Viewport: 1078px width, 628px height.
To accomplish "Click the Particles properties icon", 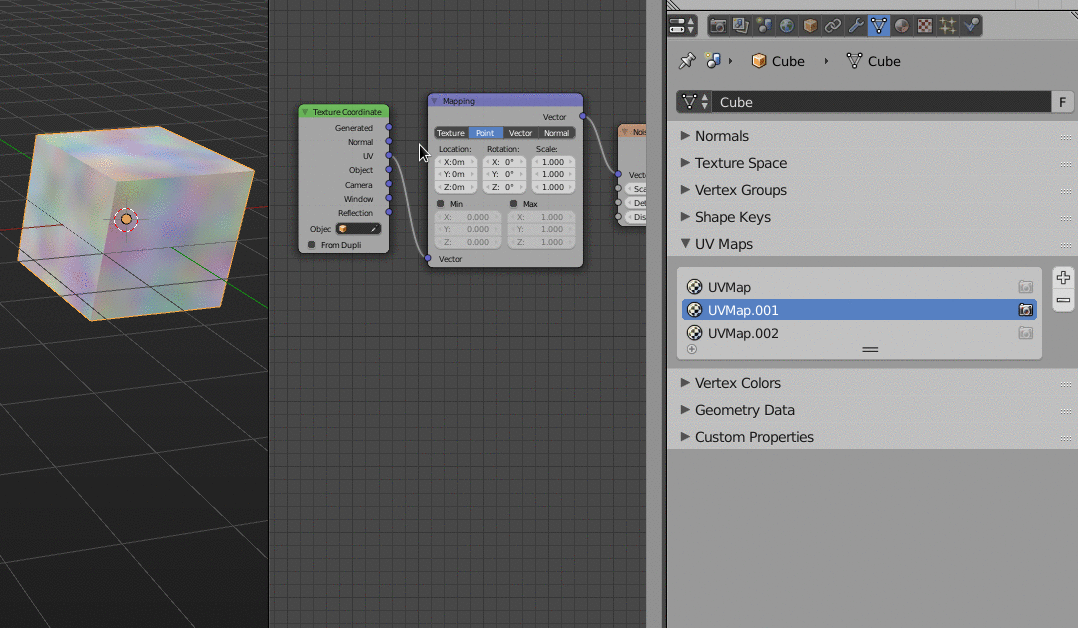I will click(x=947, y=26).
